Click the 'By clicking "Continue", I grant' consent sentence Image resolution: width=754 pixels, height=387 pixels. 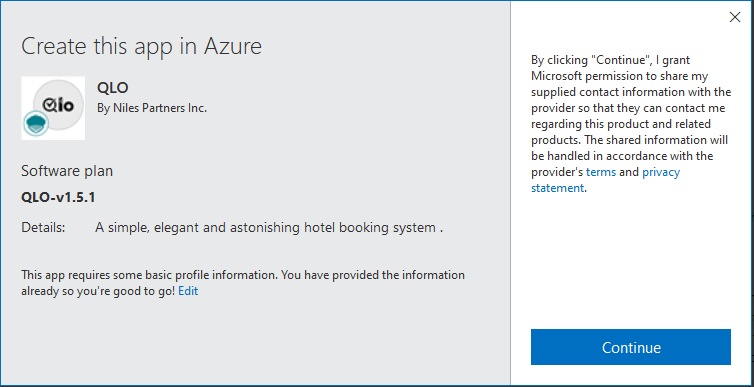610,60
